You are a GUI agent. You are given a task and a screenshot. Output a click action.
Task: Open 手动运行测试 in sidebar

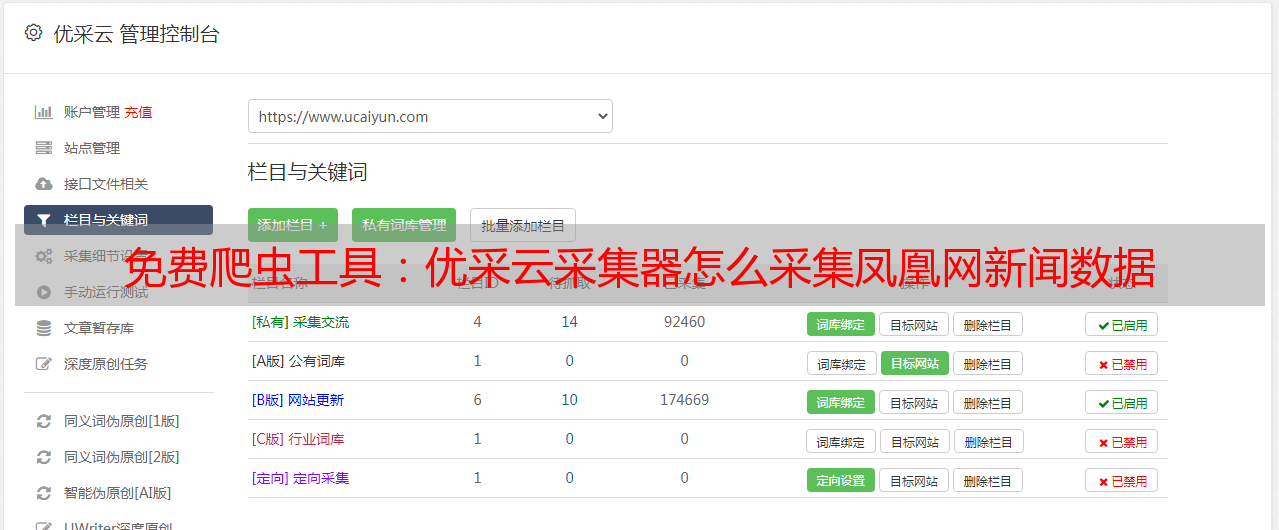pyautogui.click(x=106, y=292)
